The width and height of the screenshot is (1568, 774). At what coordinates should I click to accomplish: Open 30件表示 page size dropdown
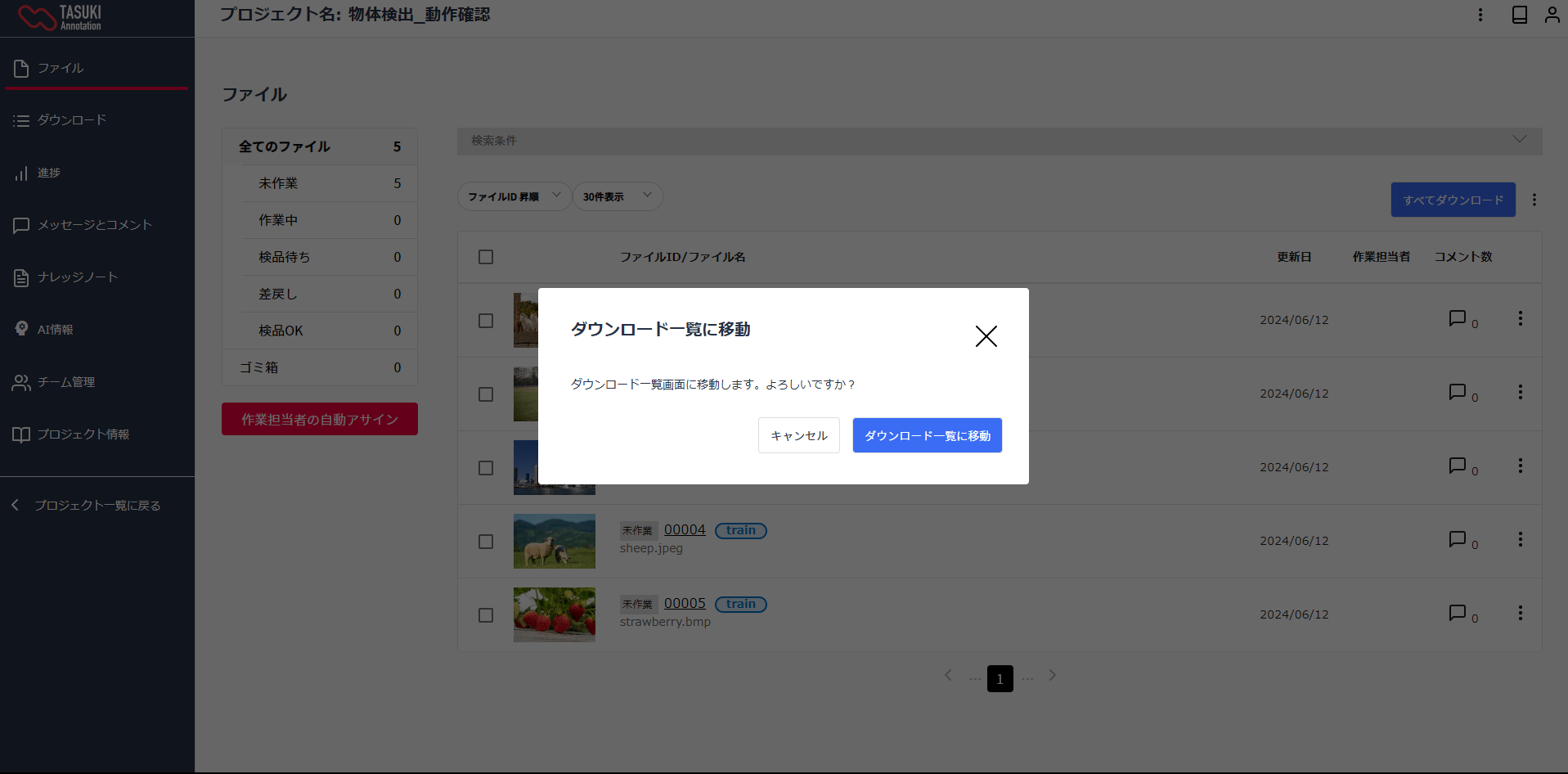(x=618, y=196)
